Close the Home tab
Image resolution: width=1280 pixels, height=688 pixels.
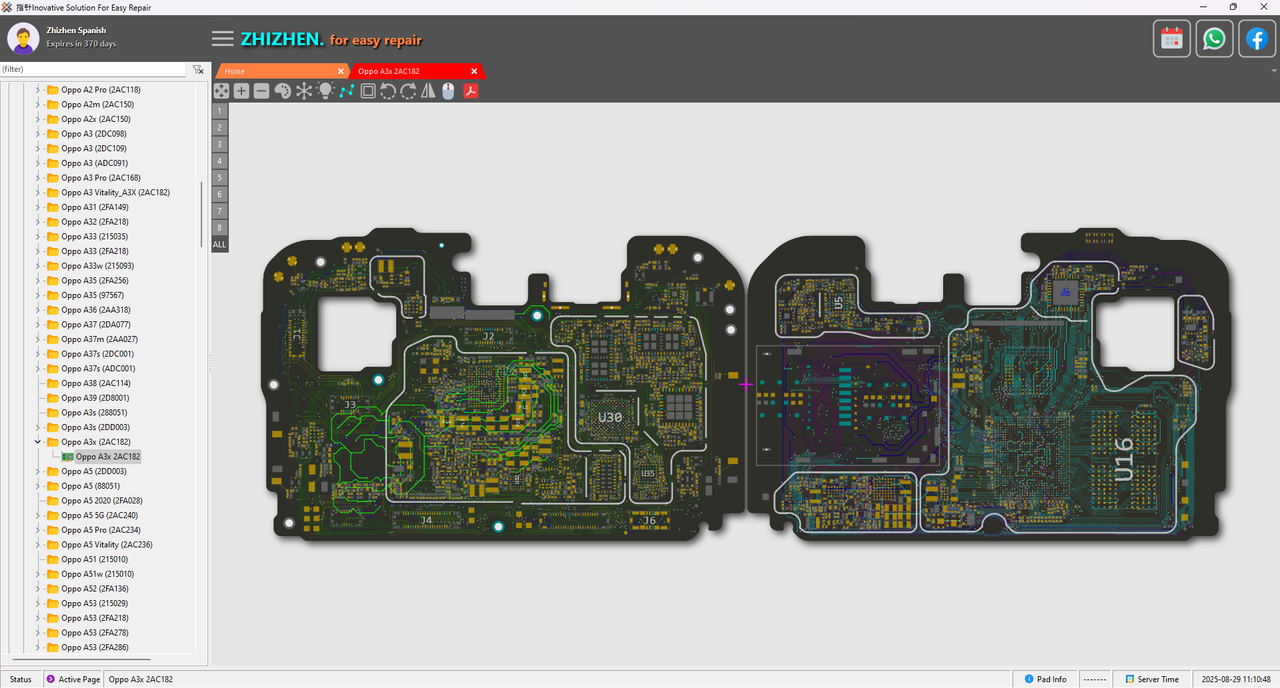341,71
